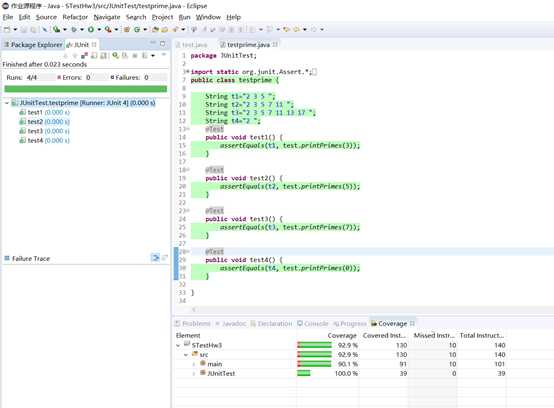Select test4 in the JUnit results

coord(45,140)
